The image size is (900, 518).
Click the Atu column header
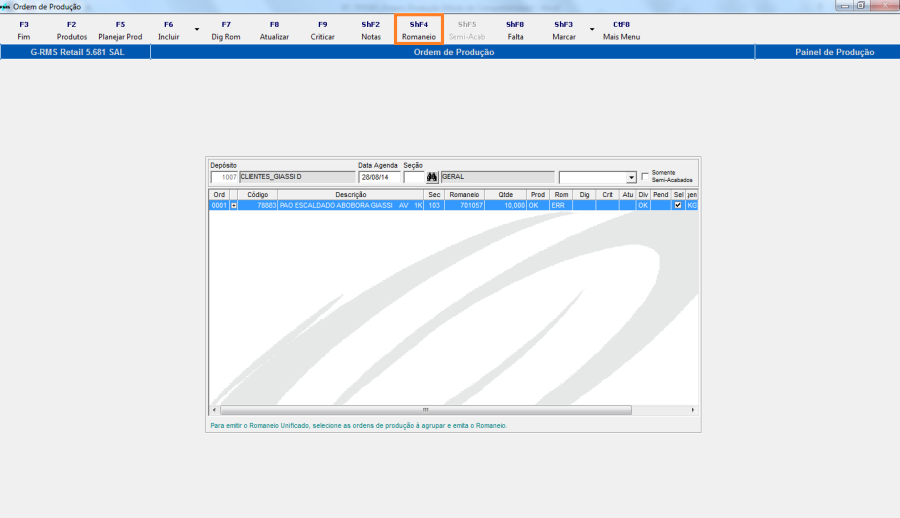pyautogui.click(x=627, y=195)
